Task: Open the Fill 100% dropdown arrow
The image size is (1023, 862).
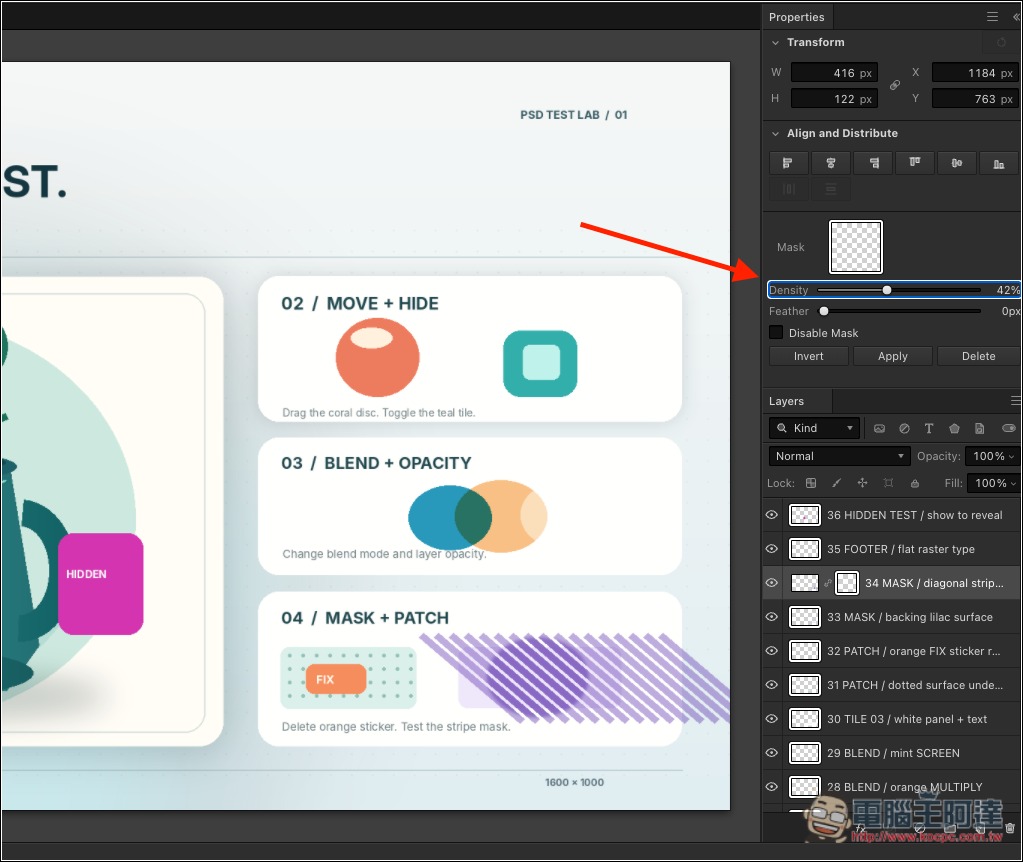Action: coord(1013,484)
